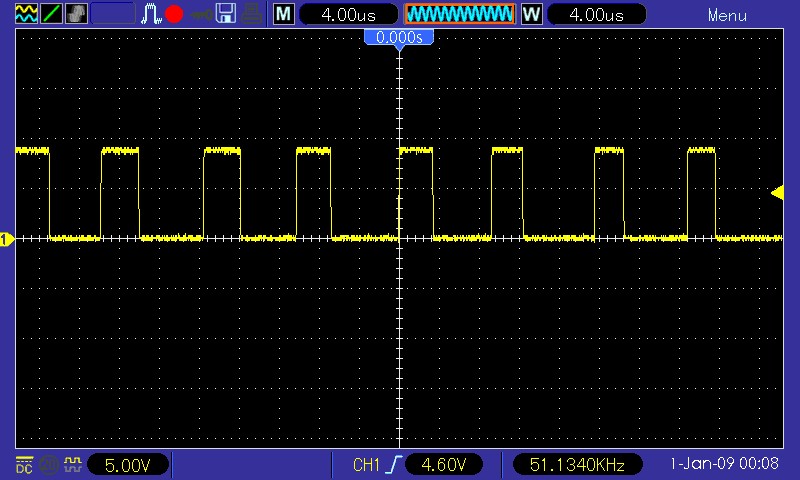Click the CH1 ground level marker

7,239
